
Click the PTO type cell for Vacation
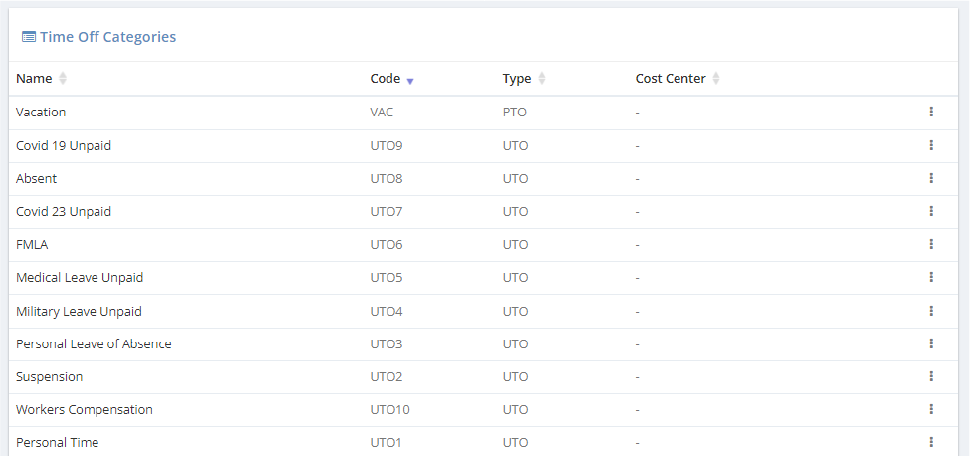(514, 112)
